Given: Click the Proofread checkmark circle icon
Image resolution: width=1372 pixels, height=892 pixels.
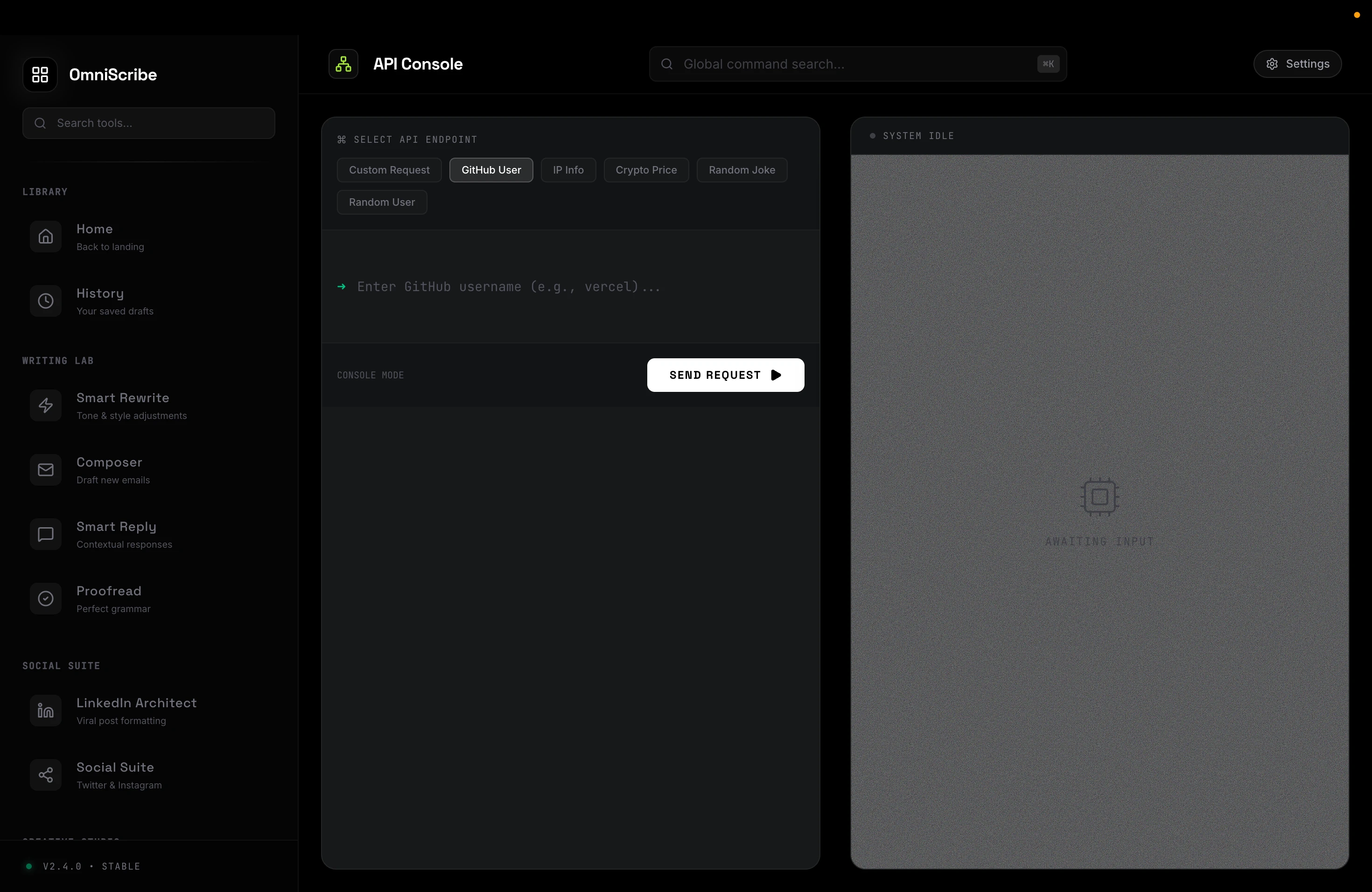Looking at the screenshot, I should pos(46,599).
